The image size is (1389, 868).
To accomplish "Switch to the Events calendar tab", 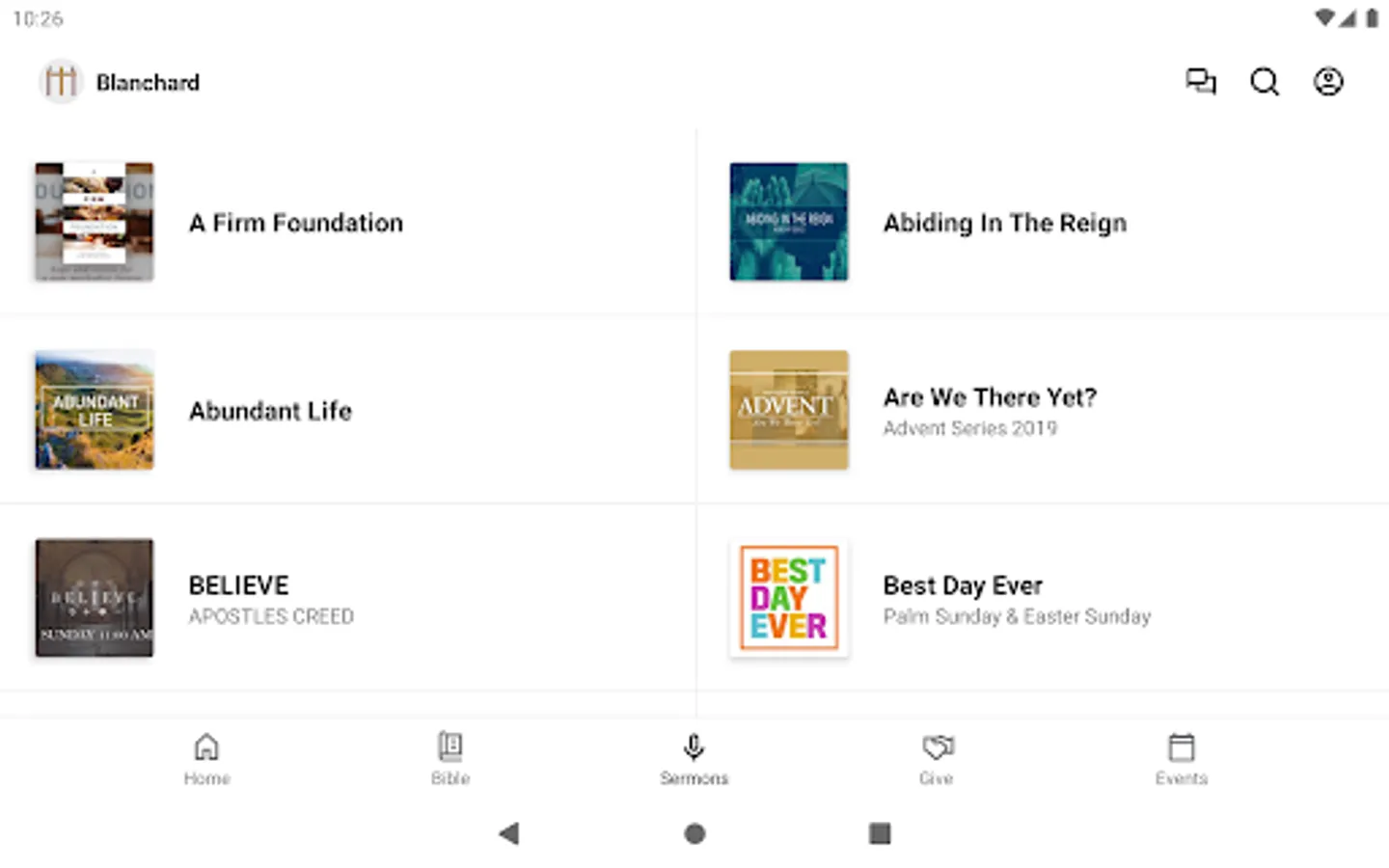I will [1181, 759].
